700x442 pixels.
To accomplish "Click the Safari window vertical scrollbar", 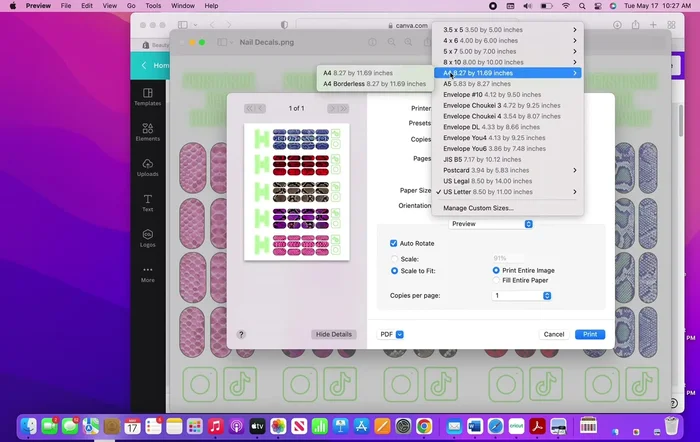I will [x=680, y=121].
